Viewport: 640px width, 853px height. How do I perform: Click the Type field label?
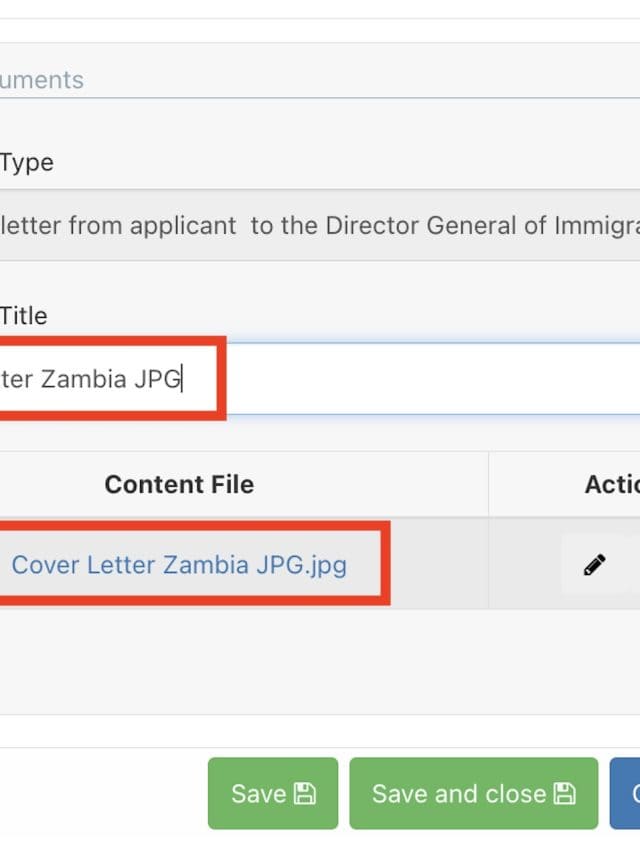[x=27, y=163]
